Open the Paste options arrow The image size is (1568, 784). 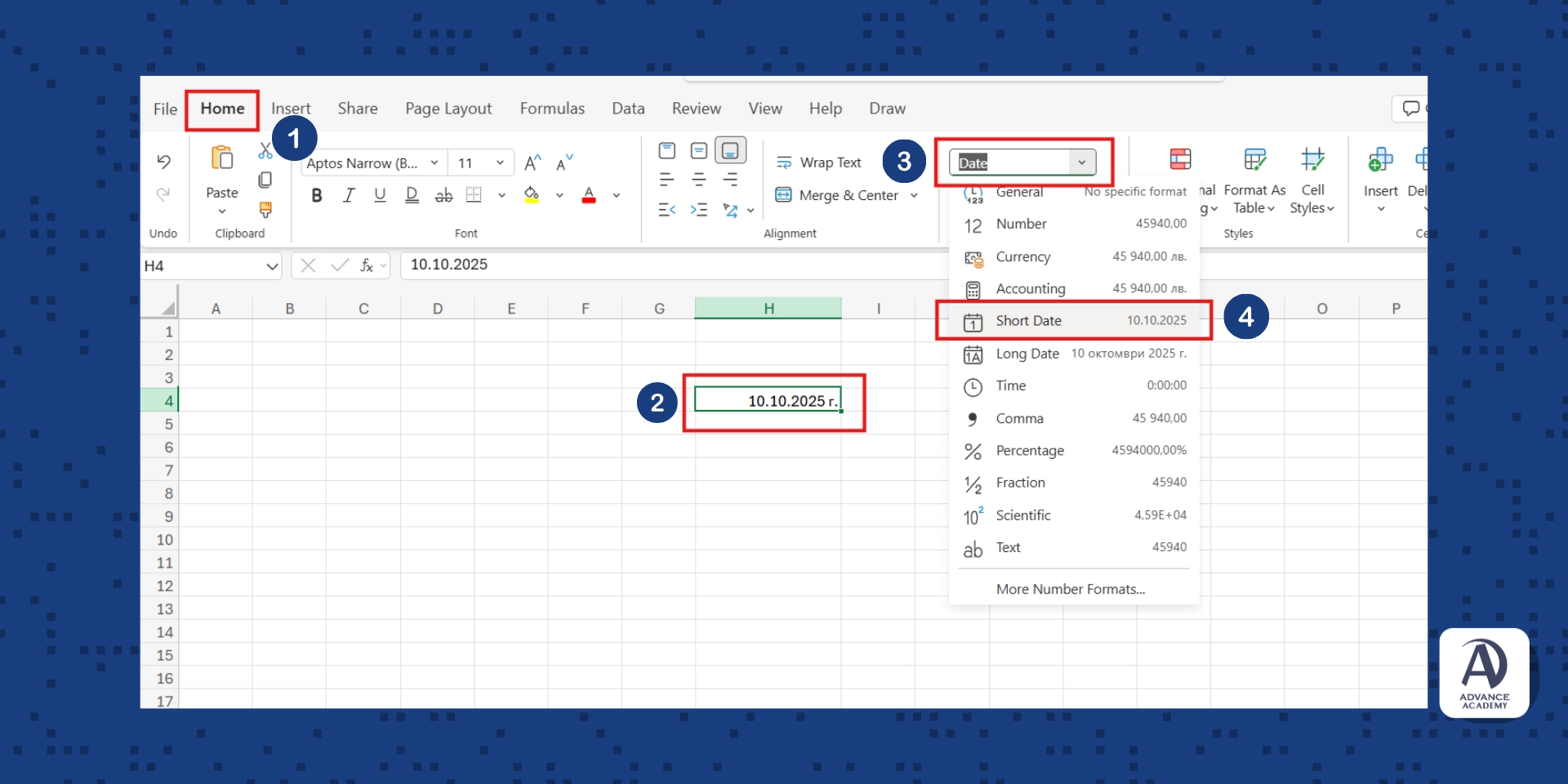(x=222, y=212)
